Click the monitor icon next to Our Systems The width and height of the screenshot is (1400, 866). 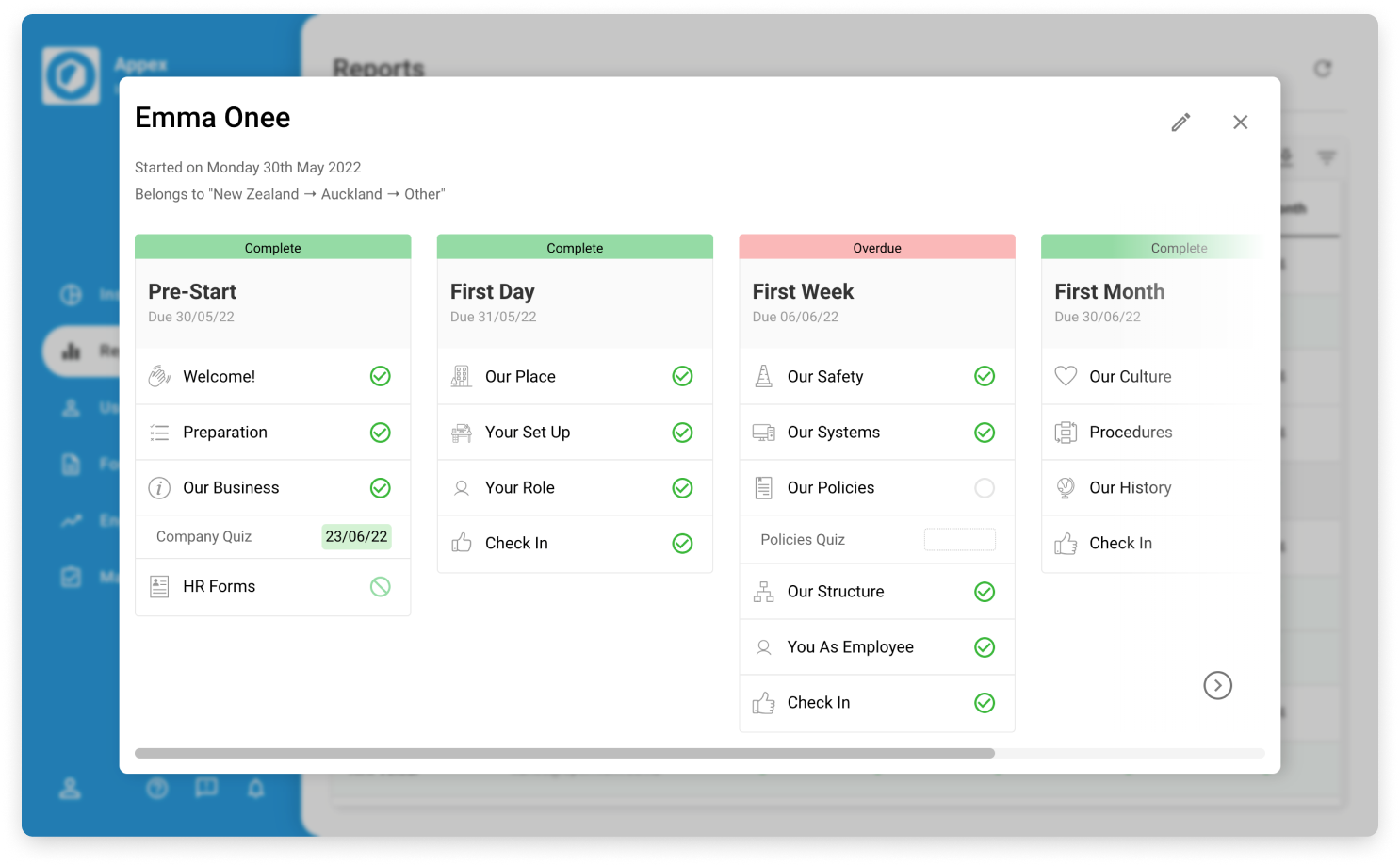pyautogui.click(x=763, y=432)
